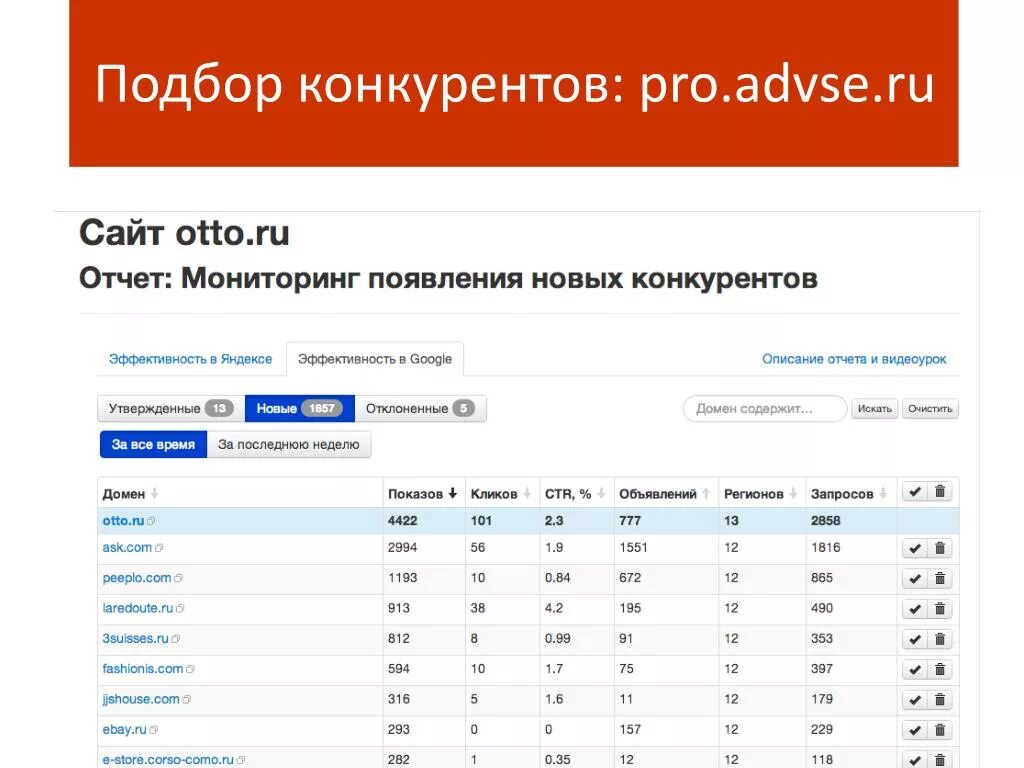Viewport: 1024px width, 768px height.
Task: Sort table by Показов column
Action: click(422, 494)
